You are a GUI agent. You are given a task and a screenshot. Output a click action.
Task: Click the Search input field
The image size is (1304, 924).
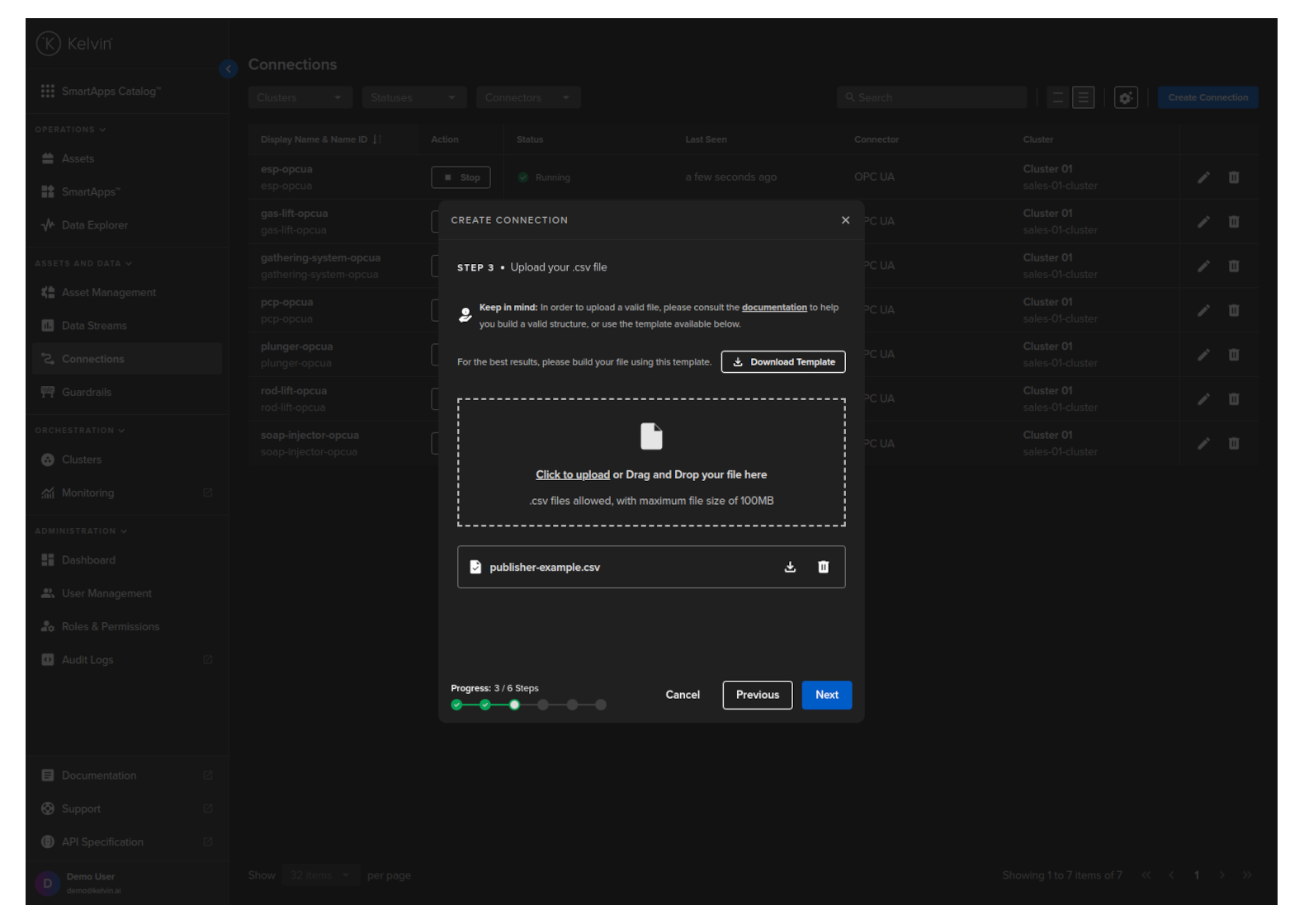[933, 98]
